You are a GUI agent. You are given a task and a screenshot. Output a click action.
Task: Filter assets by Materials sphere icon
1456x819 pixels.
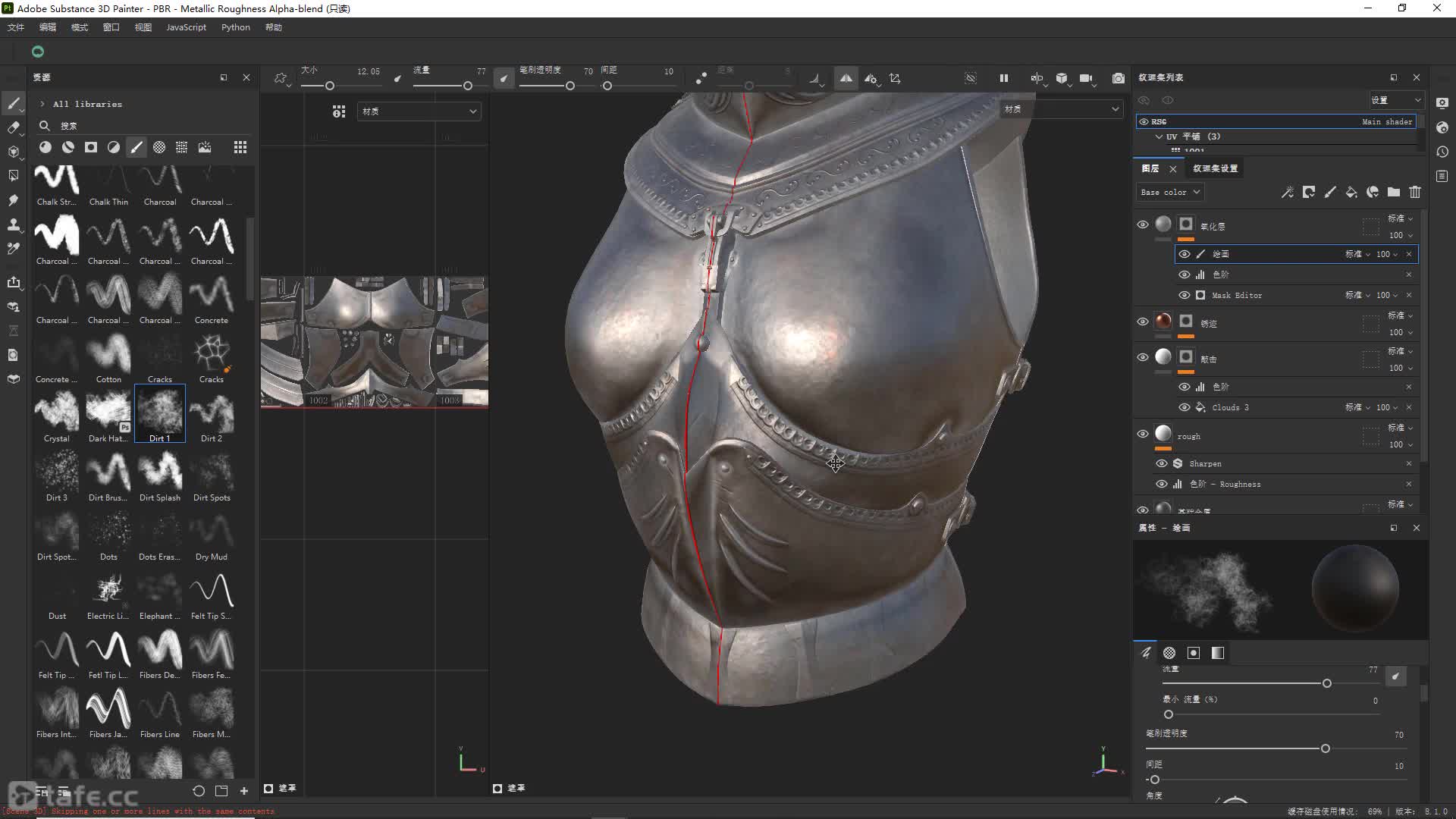tap(45, 147)
